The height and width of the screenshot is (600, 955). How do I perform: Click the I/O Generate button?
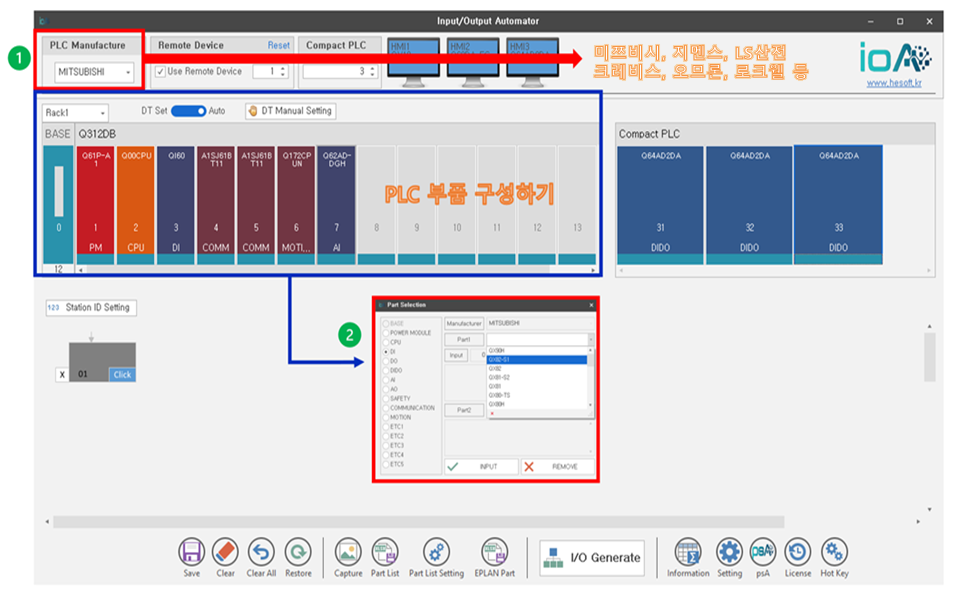[x=592, y=557]
